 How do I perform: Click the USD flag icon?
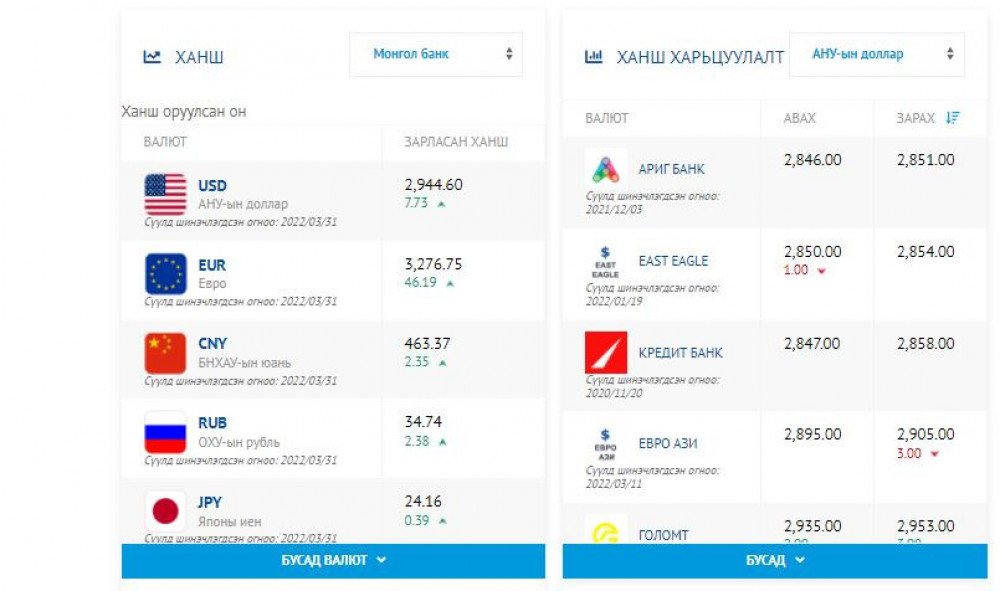pos(165,194)
